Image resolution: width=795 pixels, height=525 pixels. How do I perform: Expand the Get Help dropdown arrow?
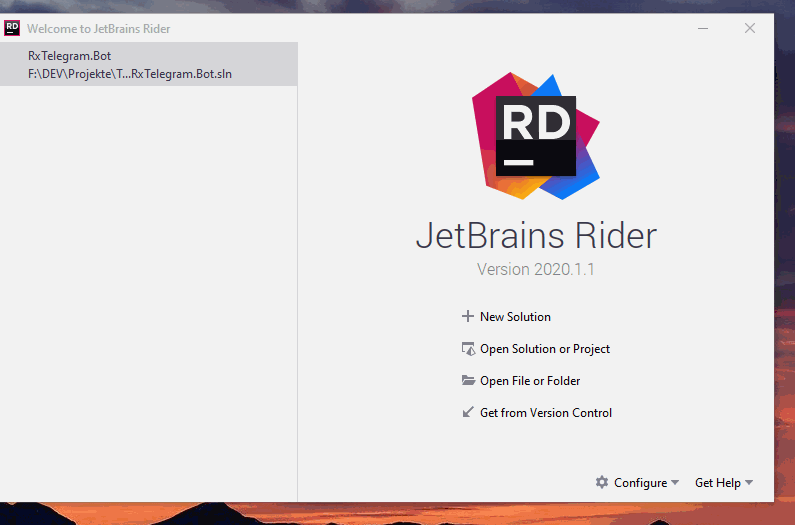749,482
